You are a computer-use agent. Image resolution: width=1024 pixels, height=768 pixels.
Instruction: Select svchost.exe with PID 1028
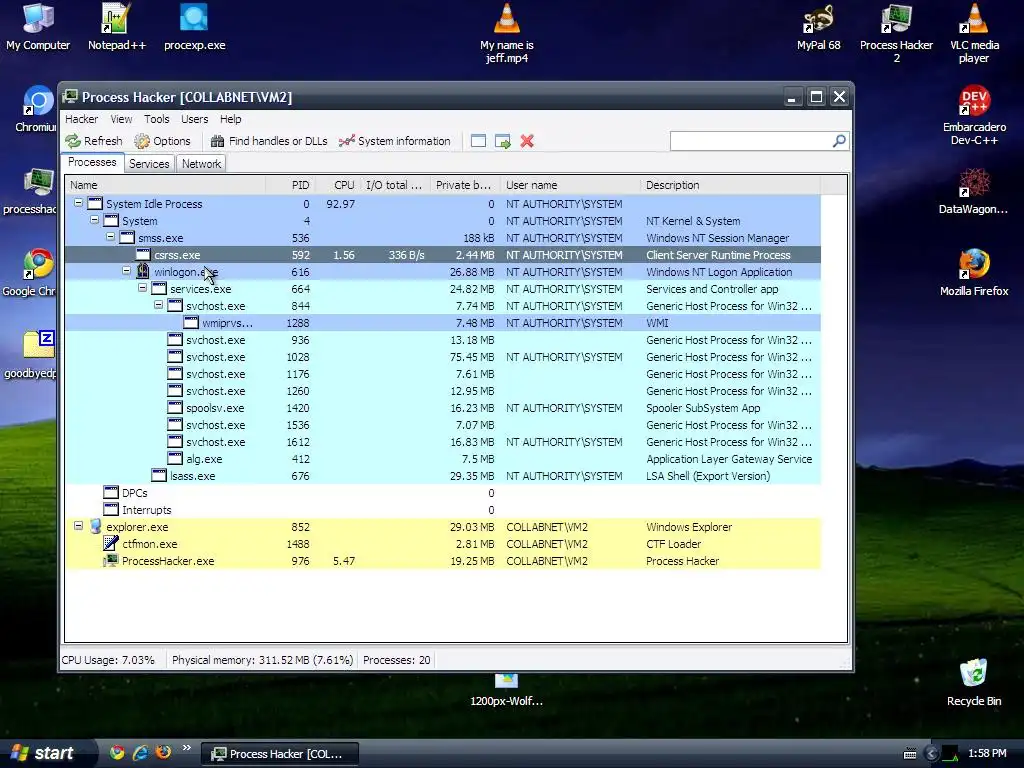click(443, 357)
